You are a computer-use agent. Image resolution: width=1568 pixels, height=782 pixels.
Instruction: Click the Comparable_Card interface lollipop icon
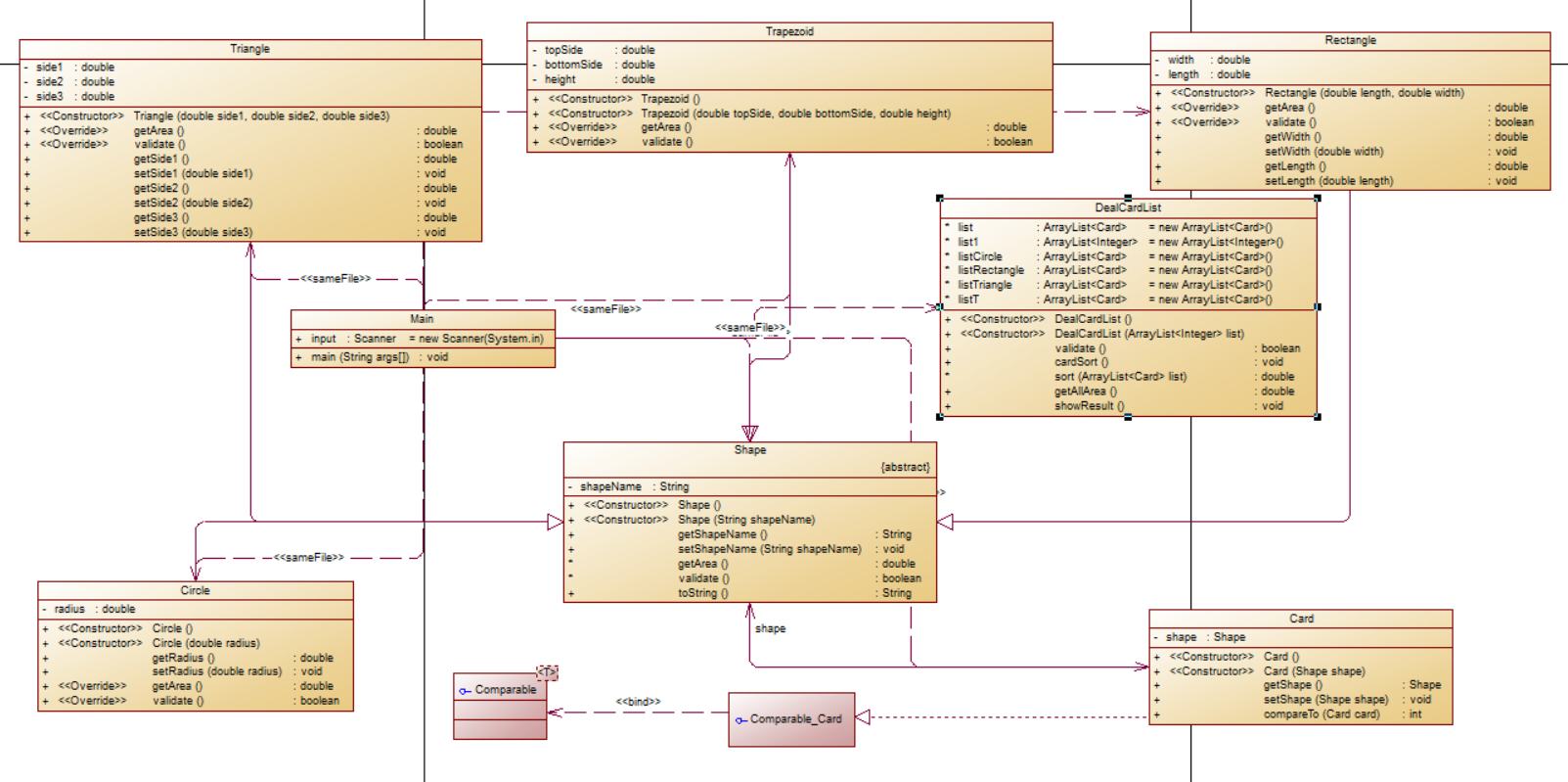pyautogui.click(x=740, y=720)
